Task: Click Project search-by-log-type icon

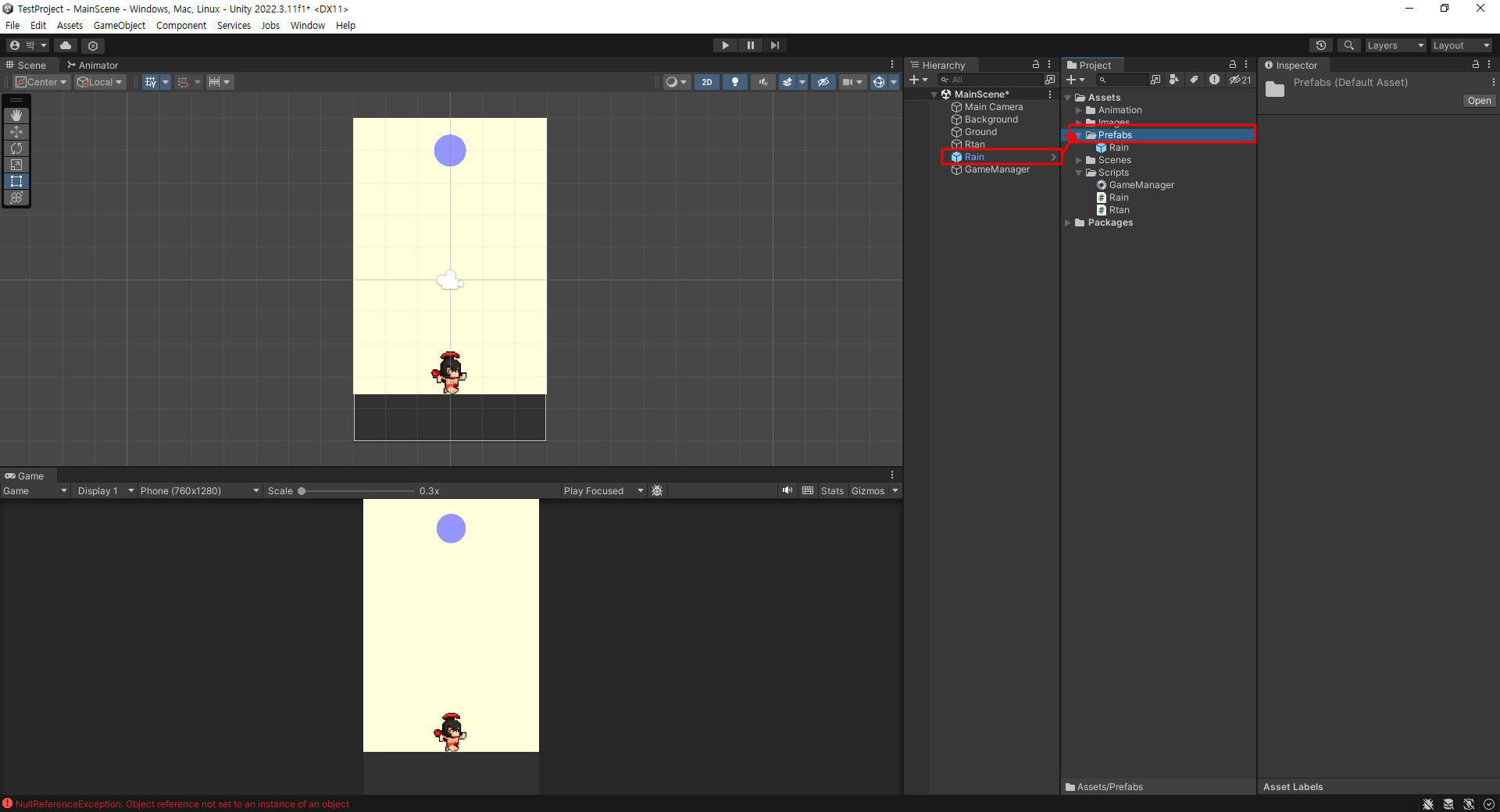Action: 1214,80
